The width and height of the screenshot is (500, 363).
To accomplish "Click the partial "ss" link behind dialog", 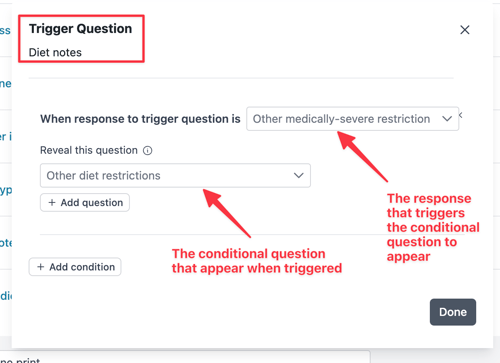I will pos(5,31).
